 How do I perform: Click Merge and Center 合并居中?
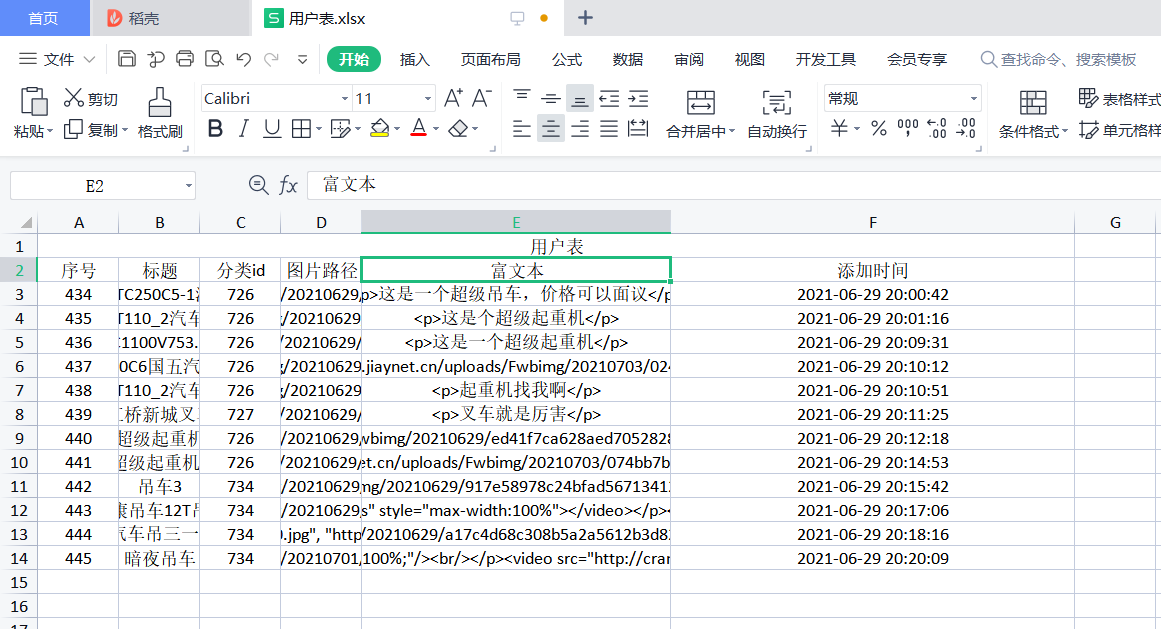pyautogui.click(x=700, y=114)
